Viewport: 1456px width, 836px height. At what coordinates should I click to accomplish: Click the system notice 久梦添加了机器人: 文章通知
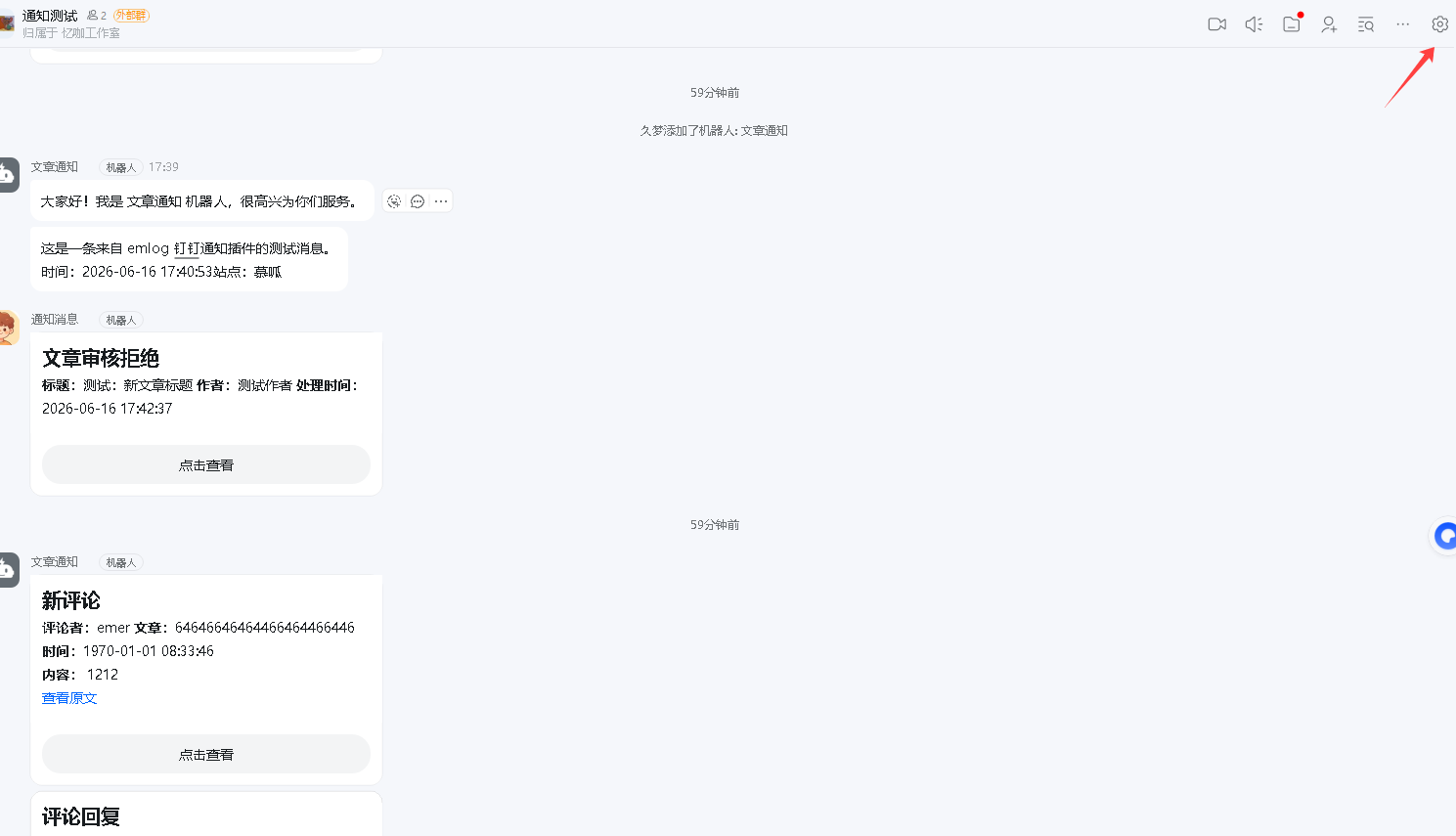click(714, 131)
